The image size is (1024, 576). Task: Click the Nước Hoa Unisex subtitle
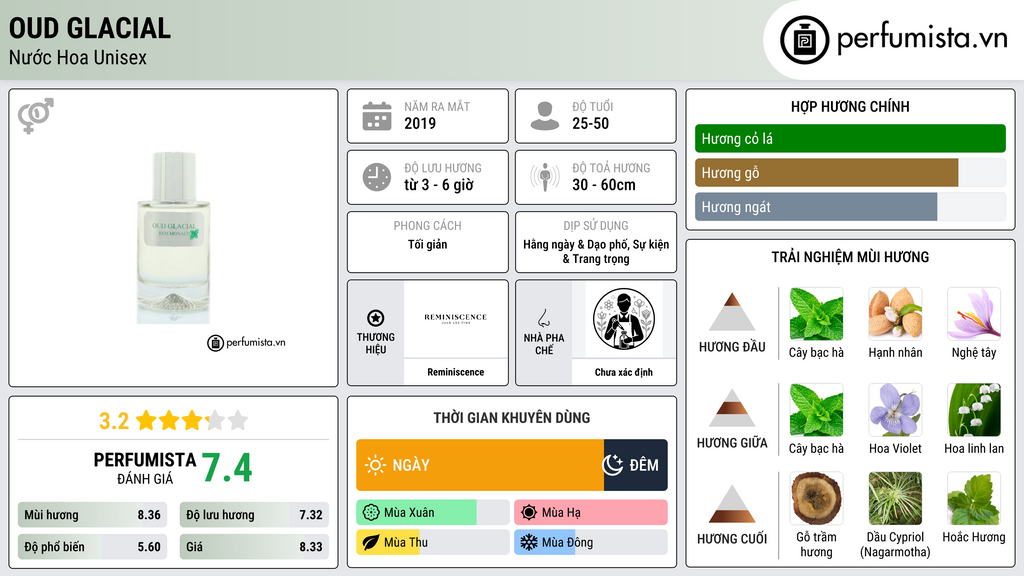click(78, 57)
